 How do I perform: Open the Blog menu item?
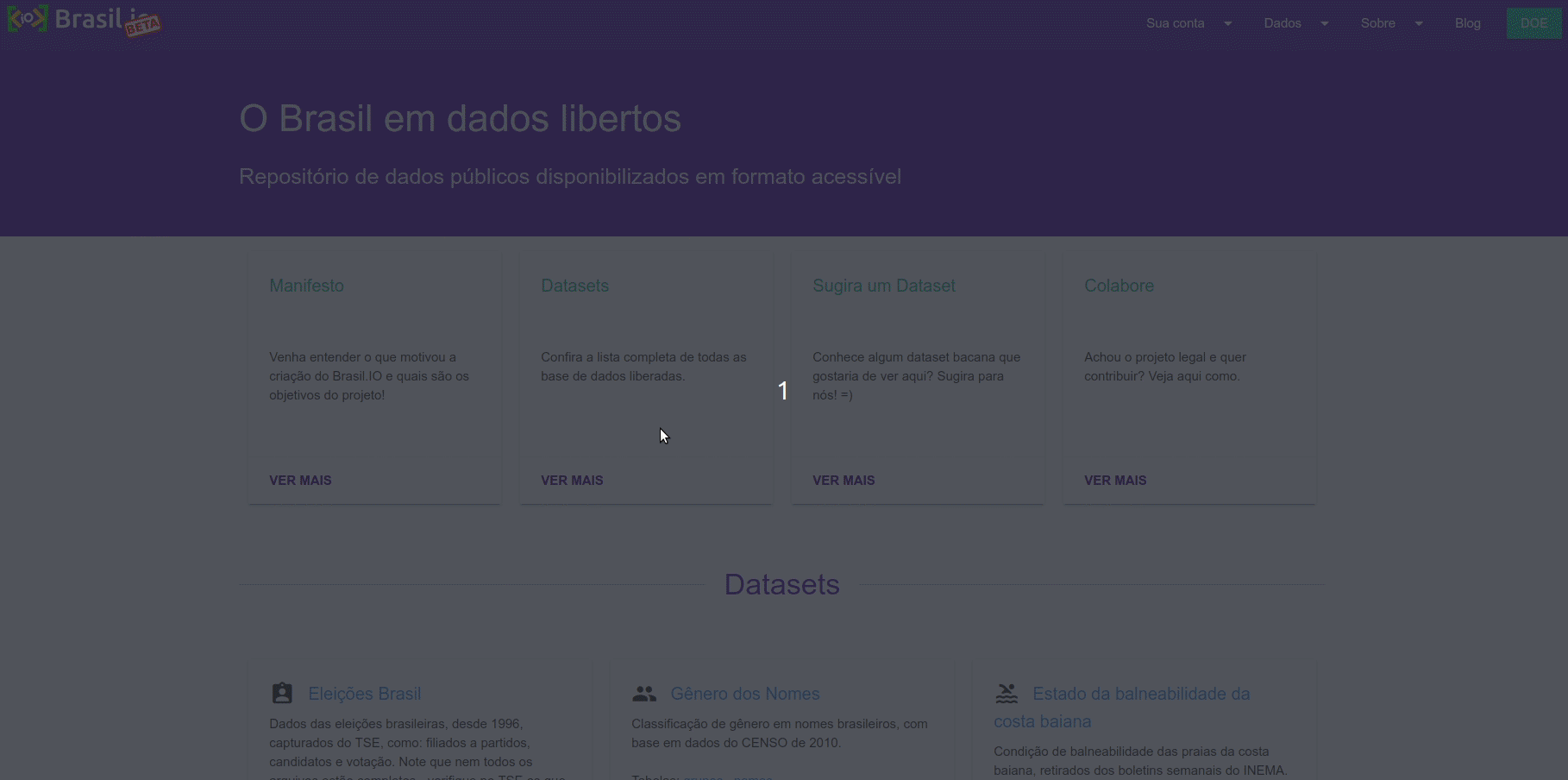pos(1467,23)
